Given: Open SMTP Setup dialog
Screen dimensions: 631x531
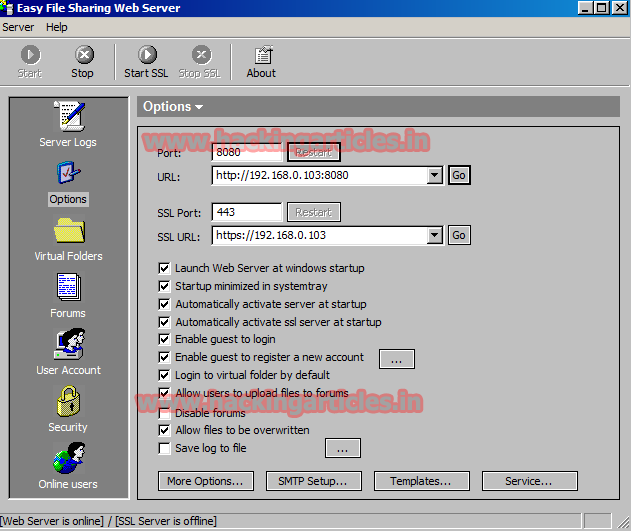Looking at the screenshot, I should (313, 481).
